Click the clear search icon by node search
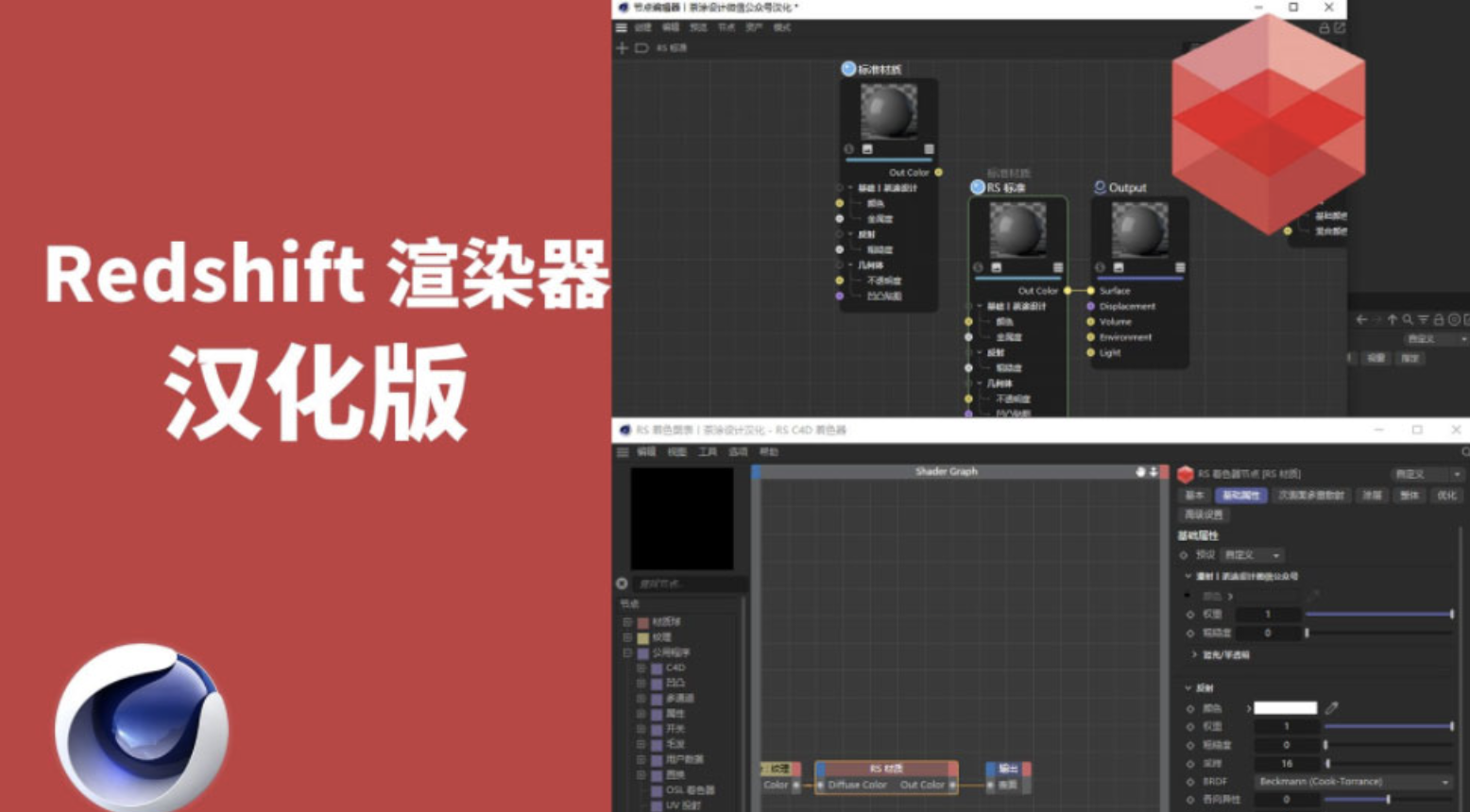 (x=622, y=584)
